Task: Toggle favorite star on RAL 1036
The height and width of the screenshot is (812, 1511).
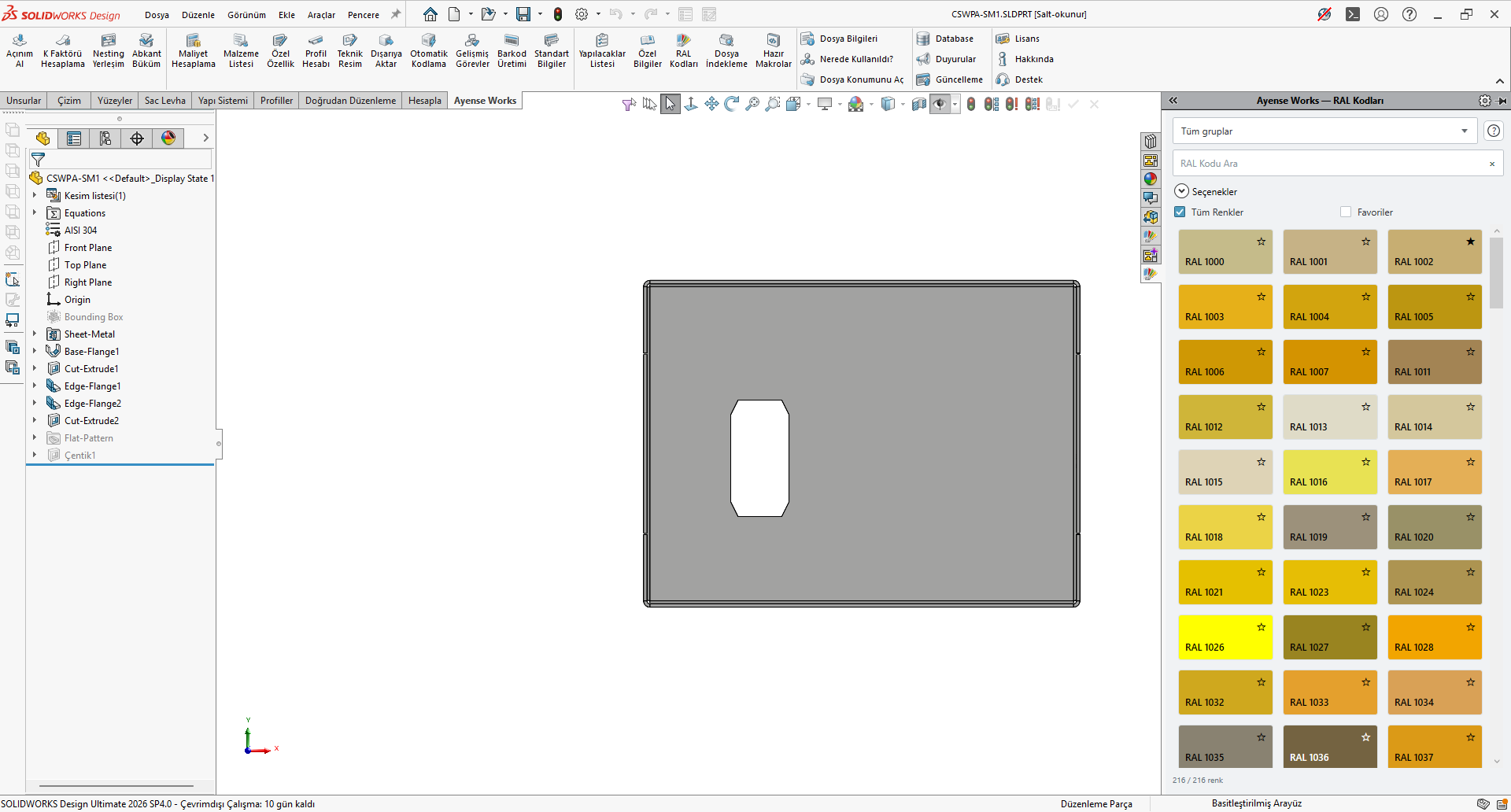Action: tap(1365, 737)
